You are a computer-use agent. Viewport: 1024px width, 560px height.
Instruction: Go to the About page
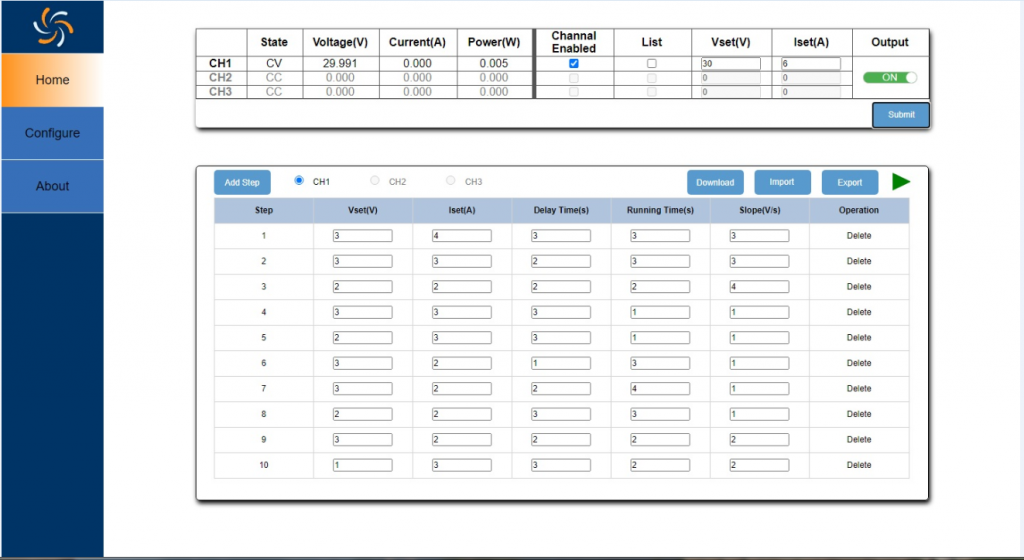coord(52,186)
